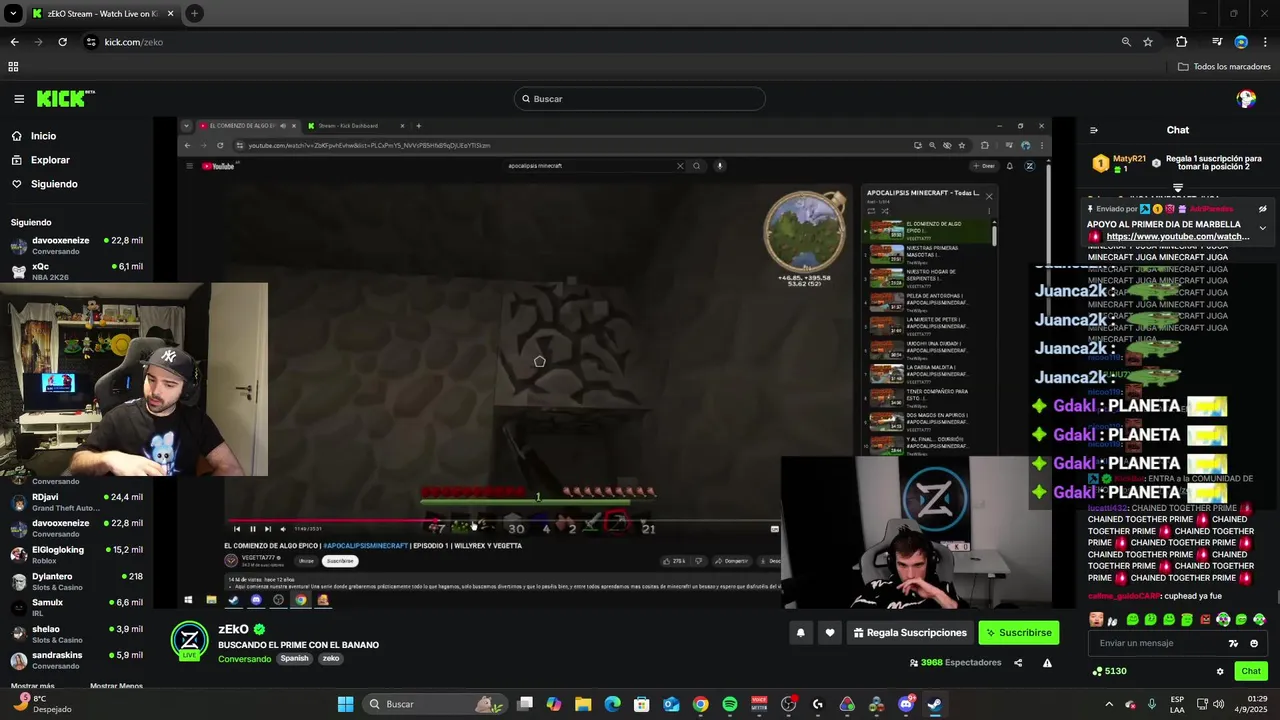Open Chrome three-dot menu

(1265, 42)
